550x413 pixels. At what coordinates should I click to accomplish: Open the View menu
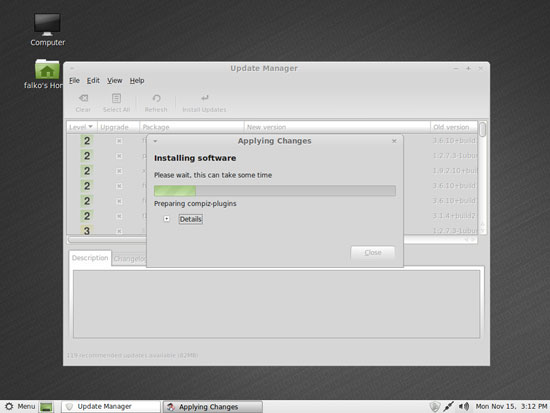tap(114, 80)
